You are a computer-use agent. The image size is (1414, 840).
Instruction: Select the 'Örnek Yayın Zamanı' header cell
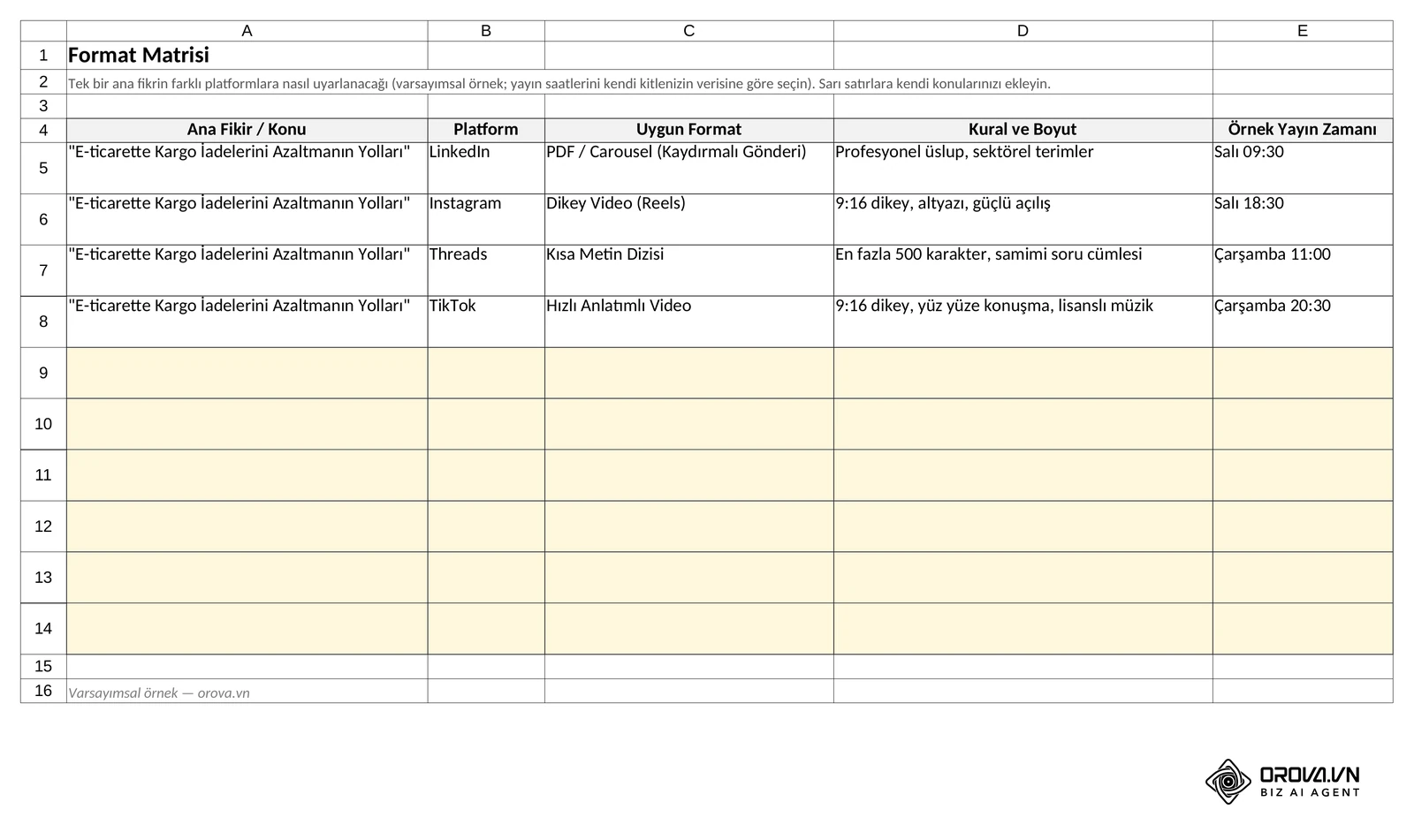click(1303, 130)
